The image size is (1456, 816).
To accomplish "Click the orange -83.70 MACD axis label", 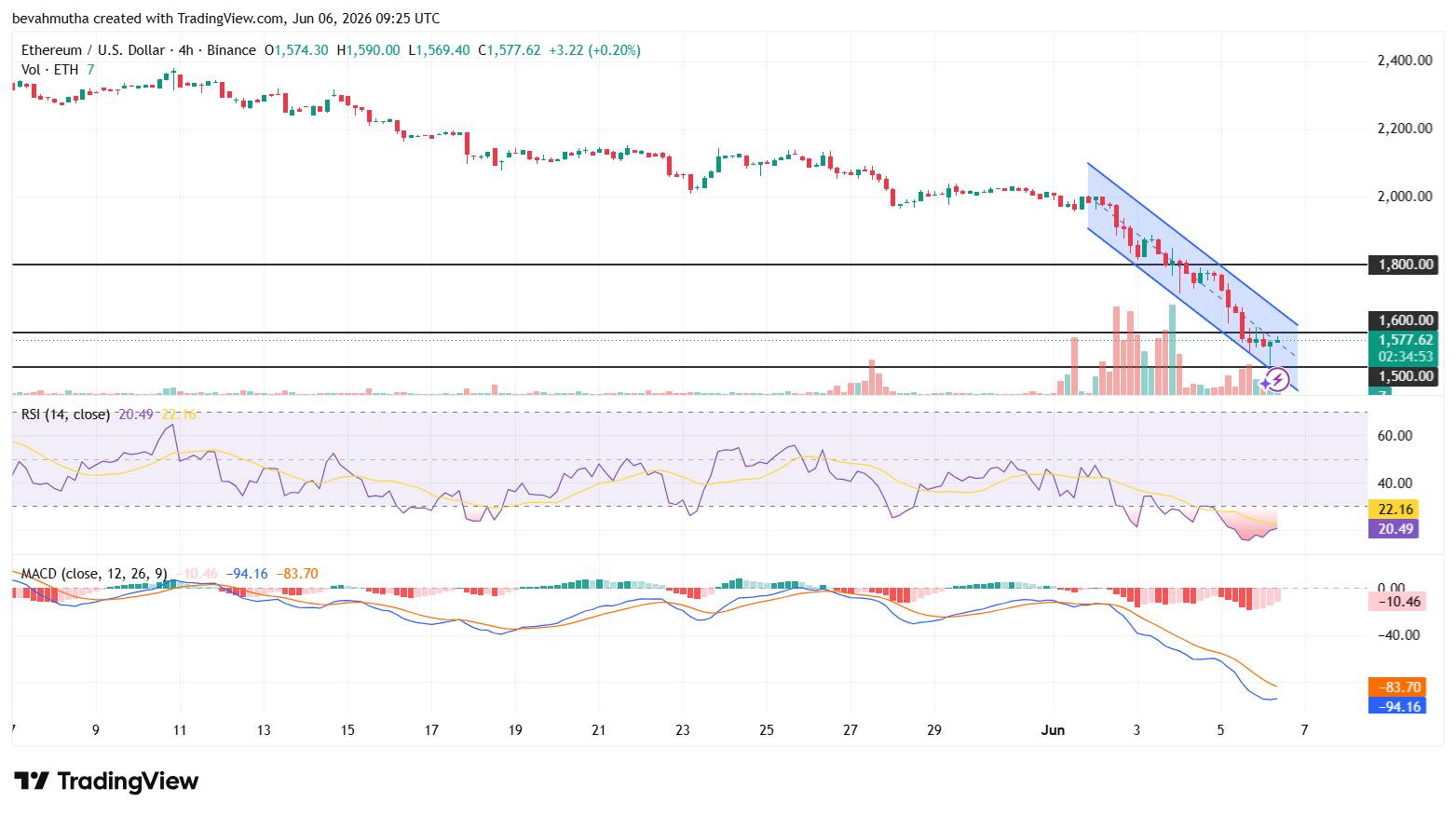I will (1396, 687).
